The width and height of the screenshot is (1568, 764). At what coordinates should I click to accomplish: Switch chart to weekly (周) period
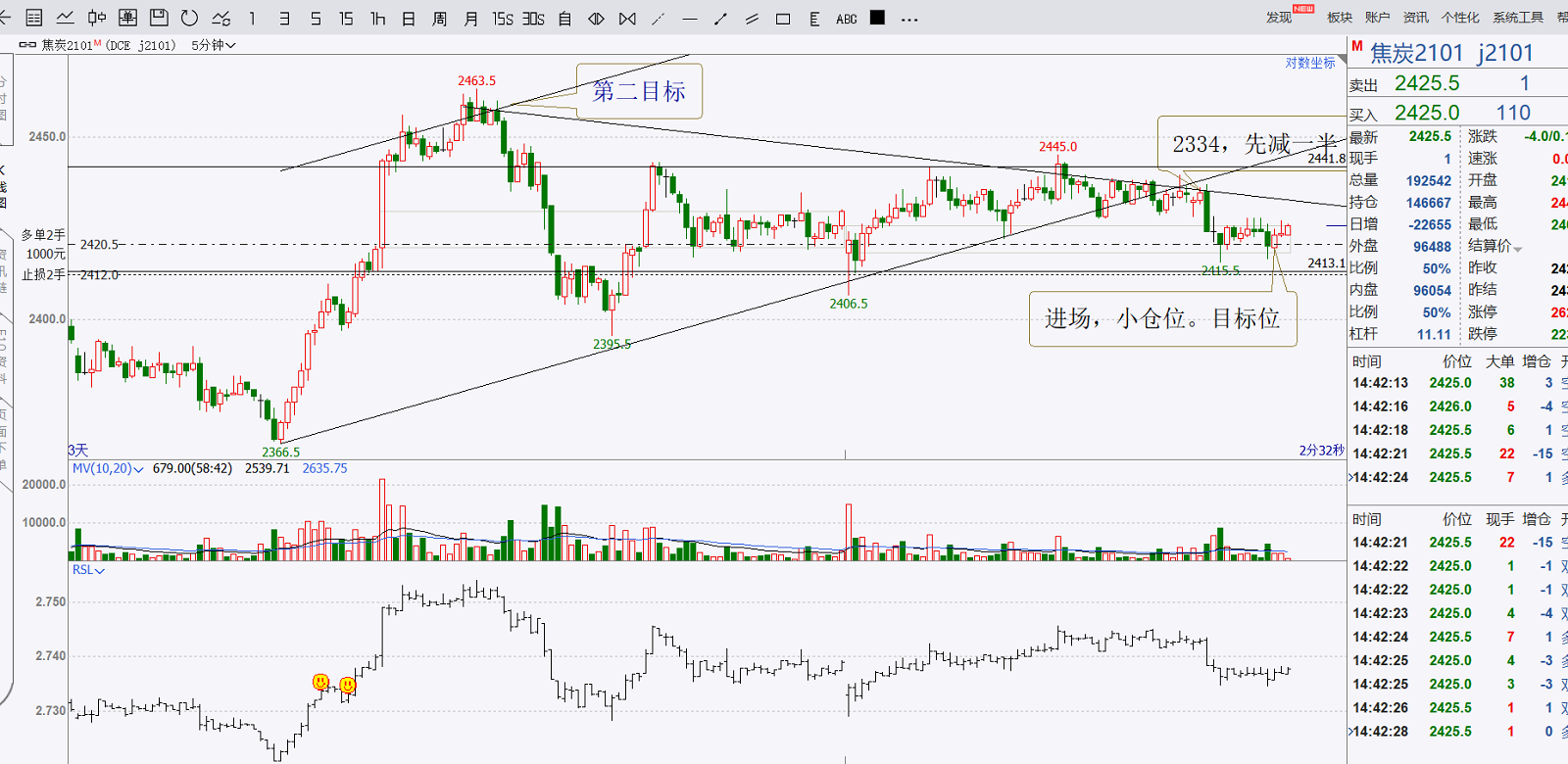tap(439, 19)
